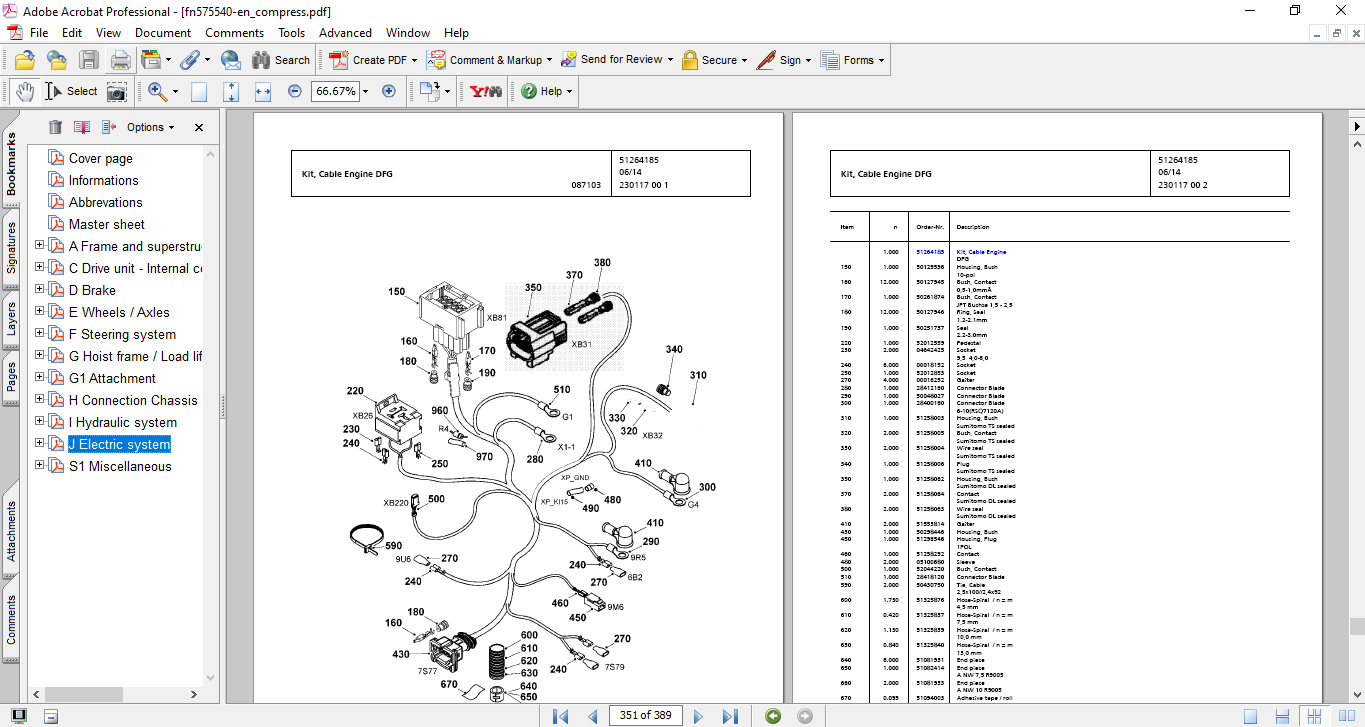Click the Create PDF button
Image resolution: width=1365 pixels, height=727 pixels.
[x=372, y=60]
